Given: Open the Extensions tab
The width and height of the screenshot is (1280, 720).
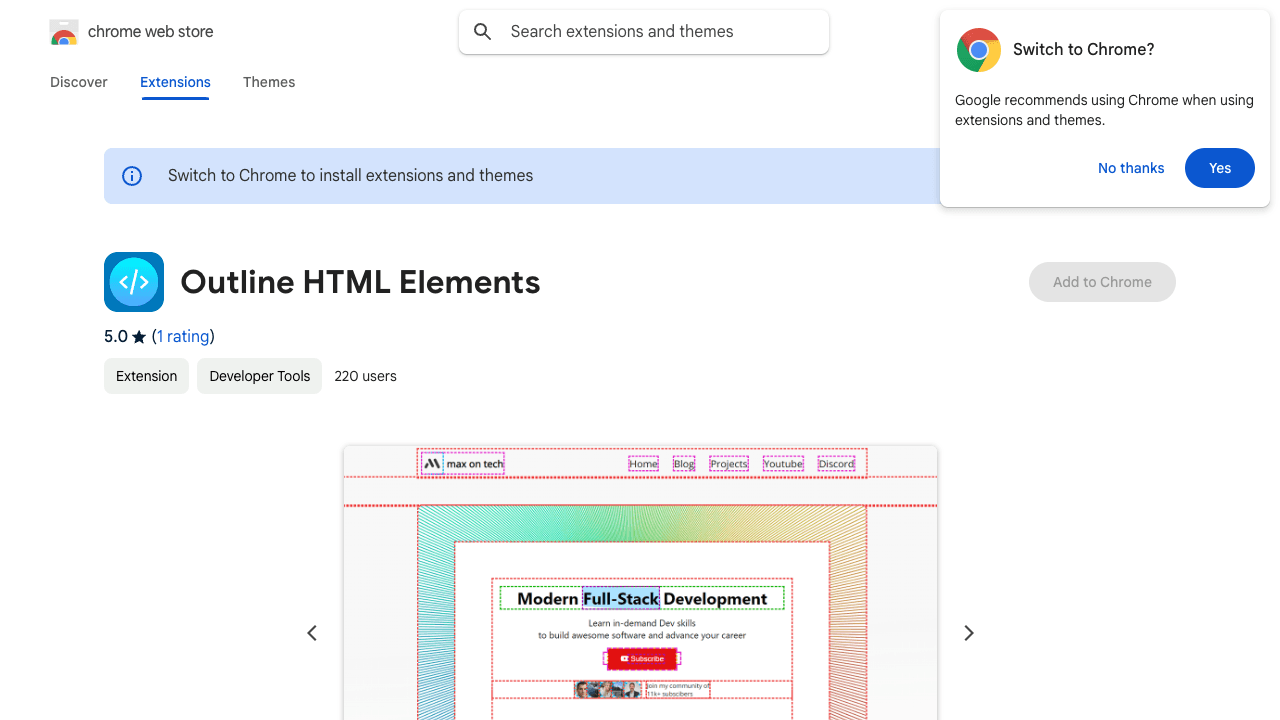Looking at the screenshot, I should (175, 82).
